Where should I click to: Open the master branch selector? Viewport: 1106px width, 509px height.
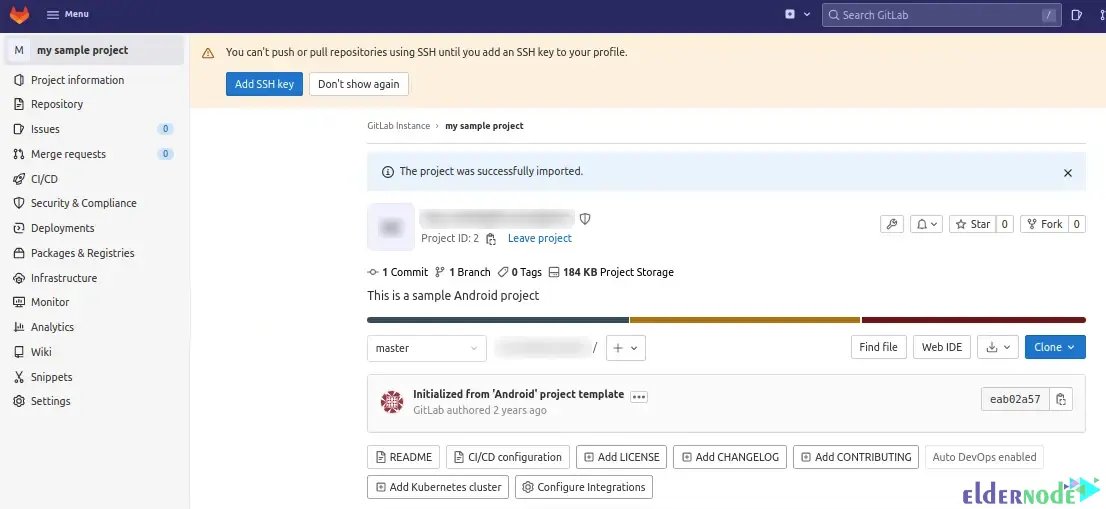point(426,348)
